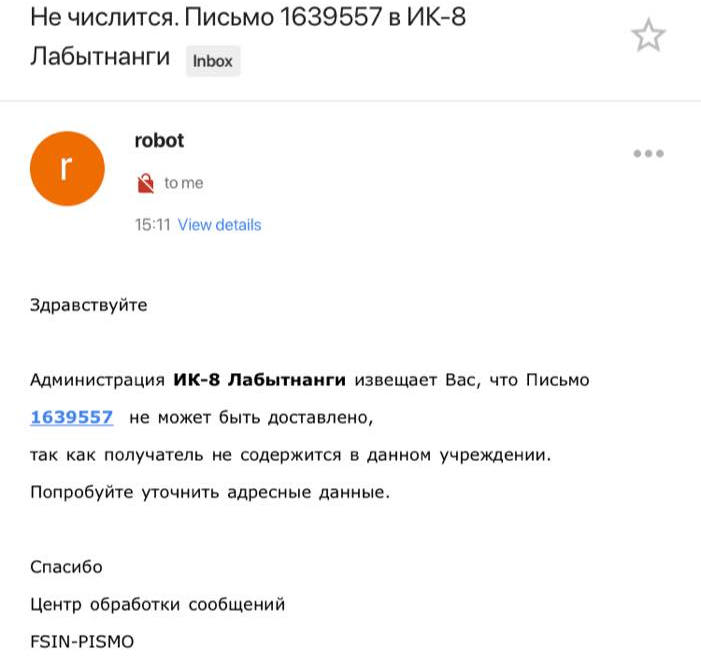This screenshot has width=701, height=661.
Task: Tap the line 'так как получатель не содержится'
Action: click(x=291, y=455)
